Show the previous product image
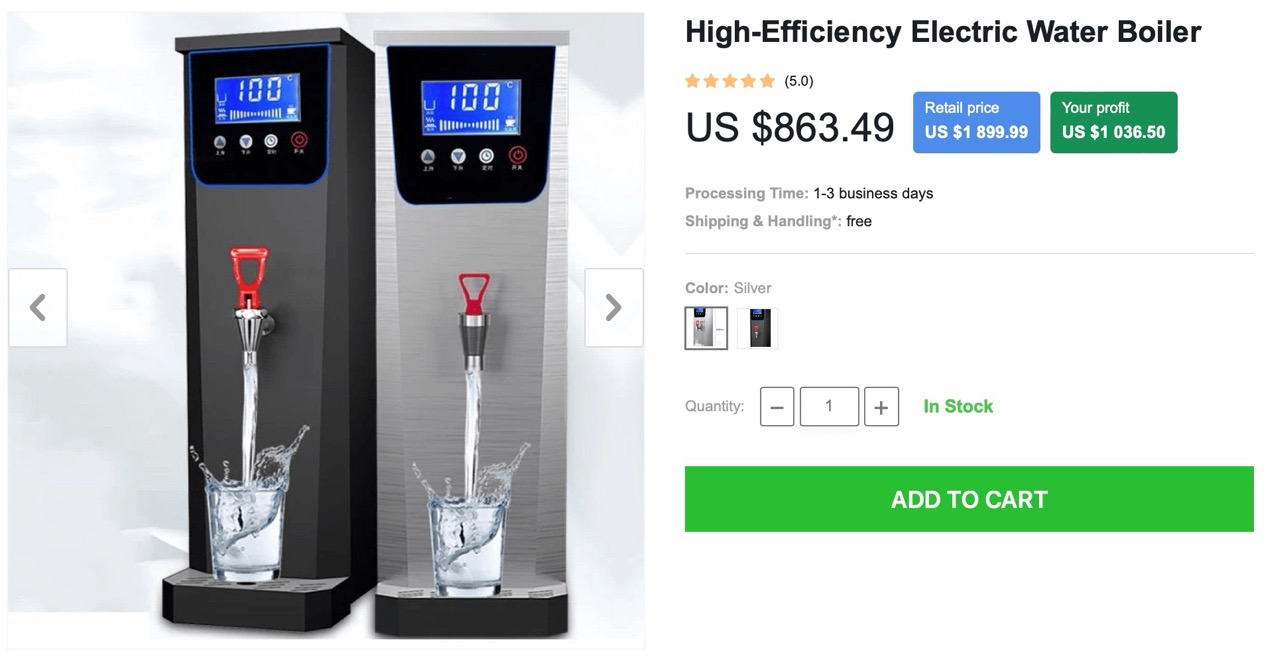This screenshot has height=658, width=1280. click(x=38, y=307)
